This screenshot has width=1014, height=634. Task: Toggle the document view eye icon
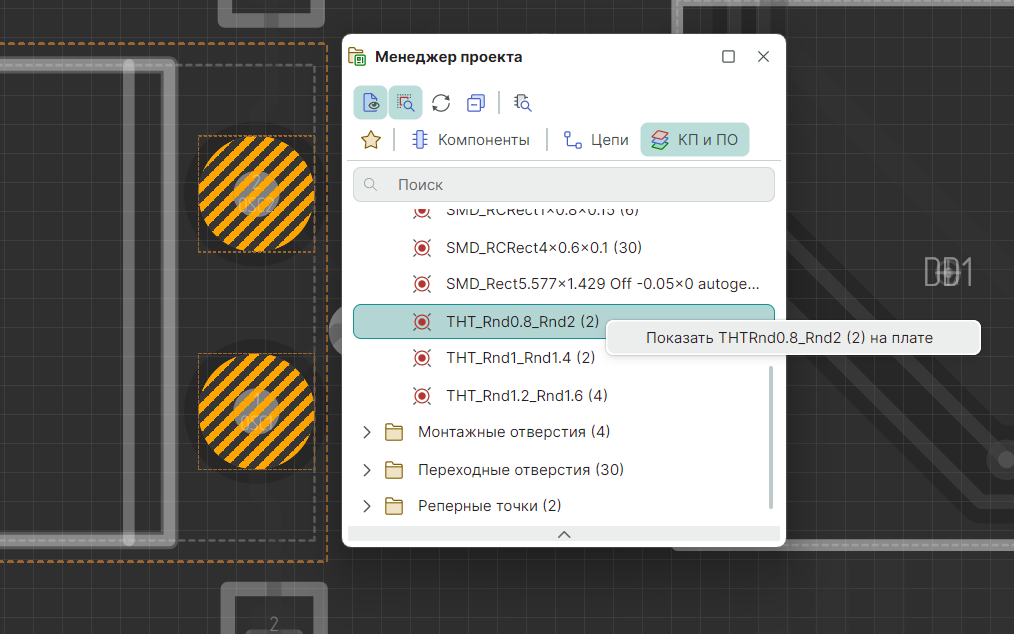click(371, 102)
